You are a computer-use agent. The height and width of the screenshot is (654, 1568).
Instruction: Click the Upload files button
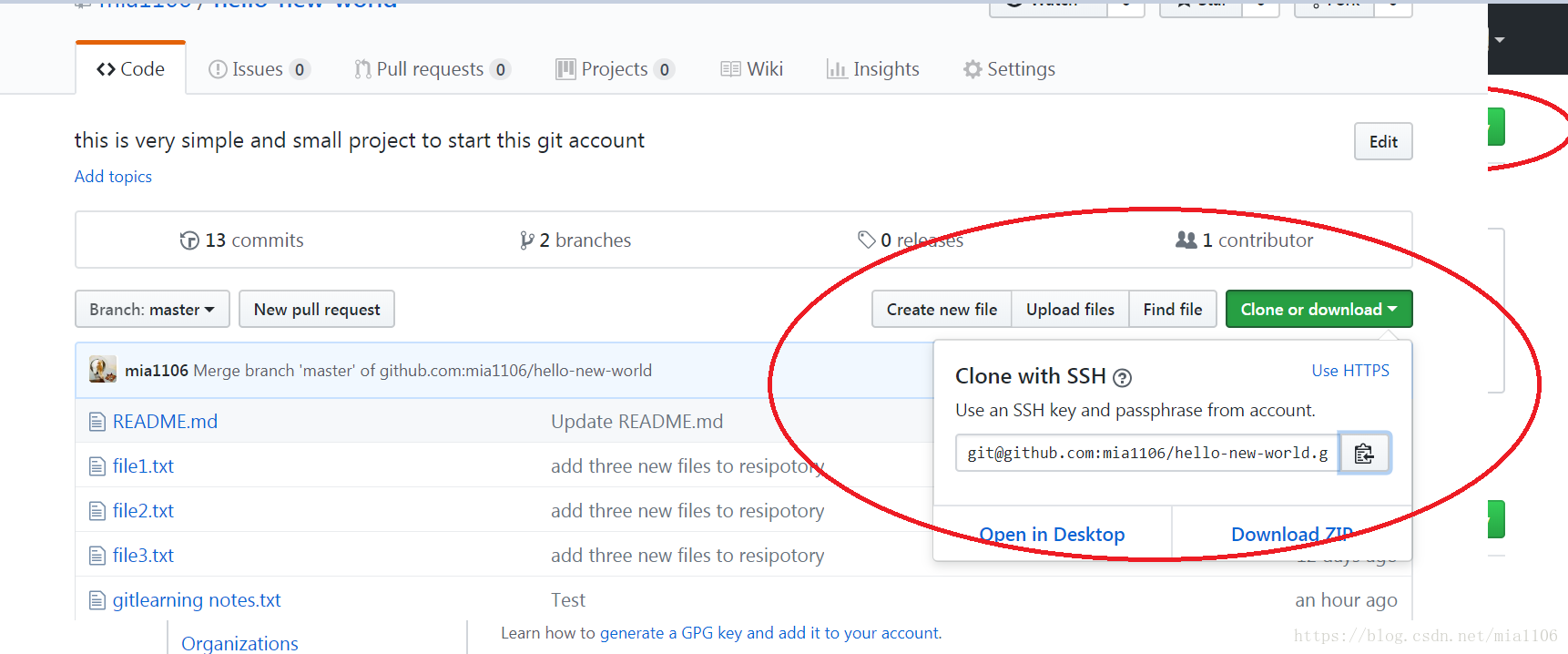1070,309
